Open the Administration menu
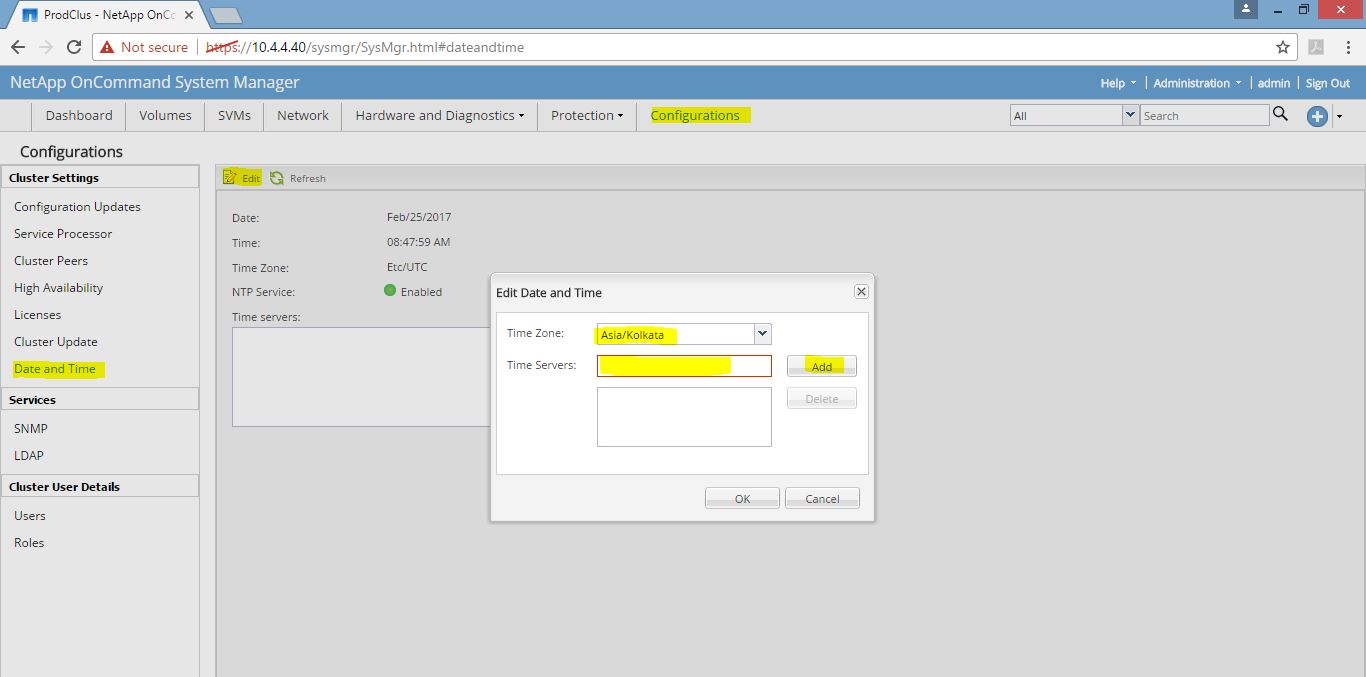The width and height of the screenshot is (1366, 677). pyautogui.click(x=1192, y=83)
